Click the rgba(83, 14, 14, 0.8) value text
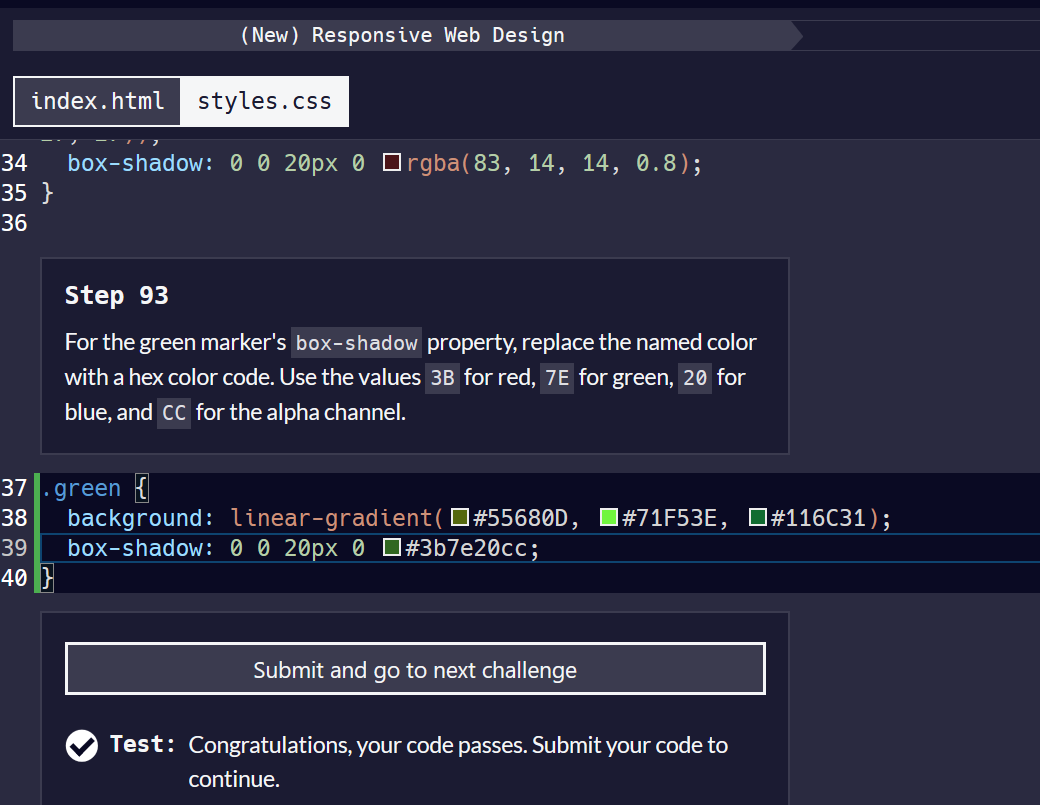Viewport: 1040px width, 805px height. 548,163
